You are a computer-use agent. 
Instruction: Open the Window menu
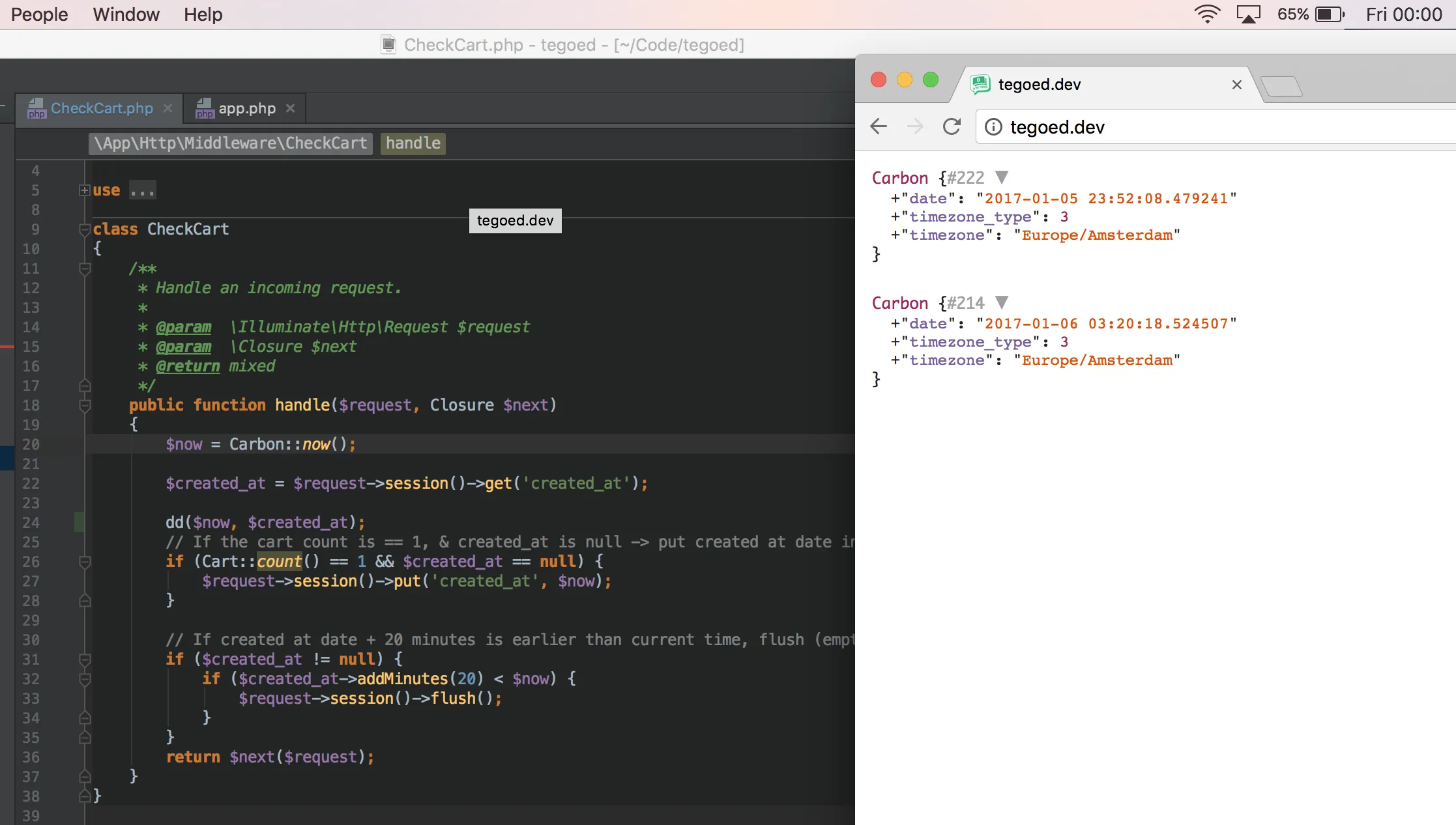click(x=126, y=14)
